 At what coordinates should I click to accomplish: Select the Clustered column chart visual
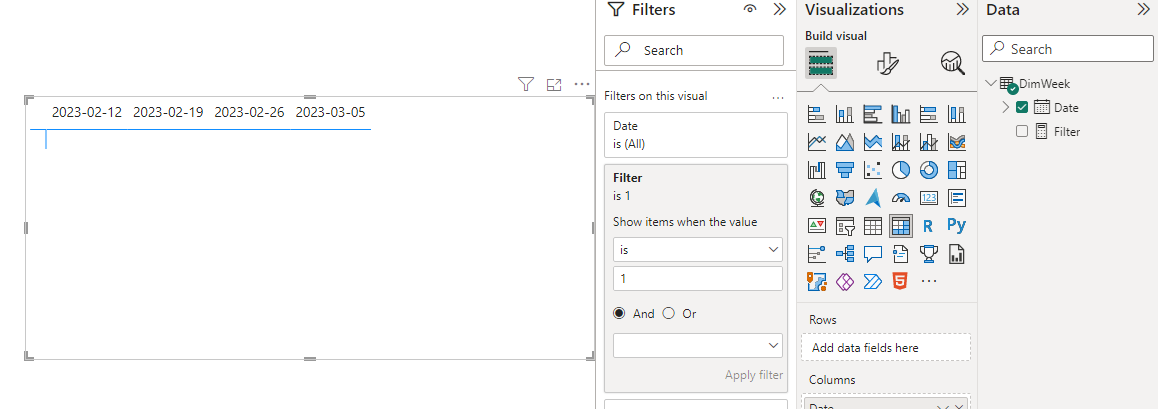[900, 114]
